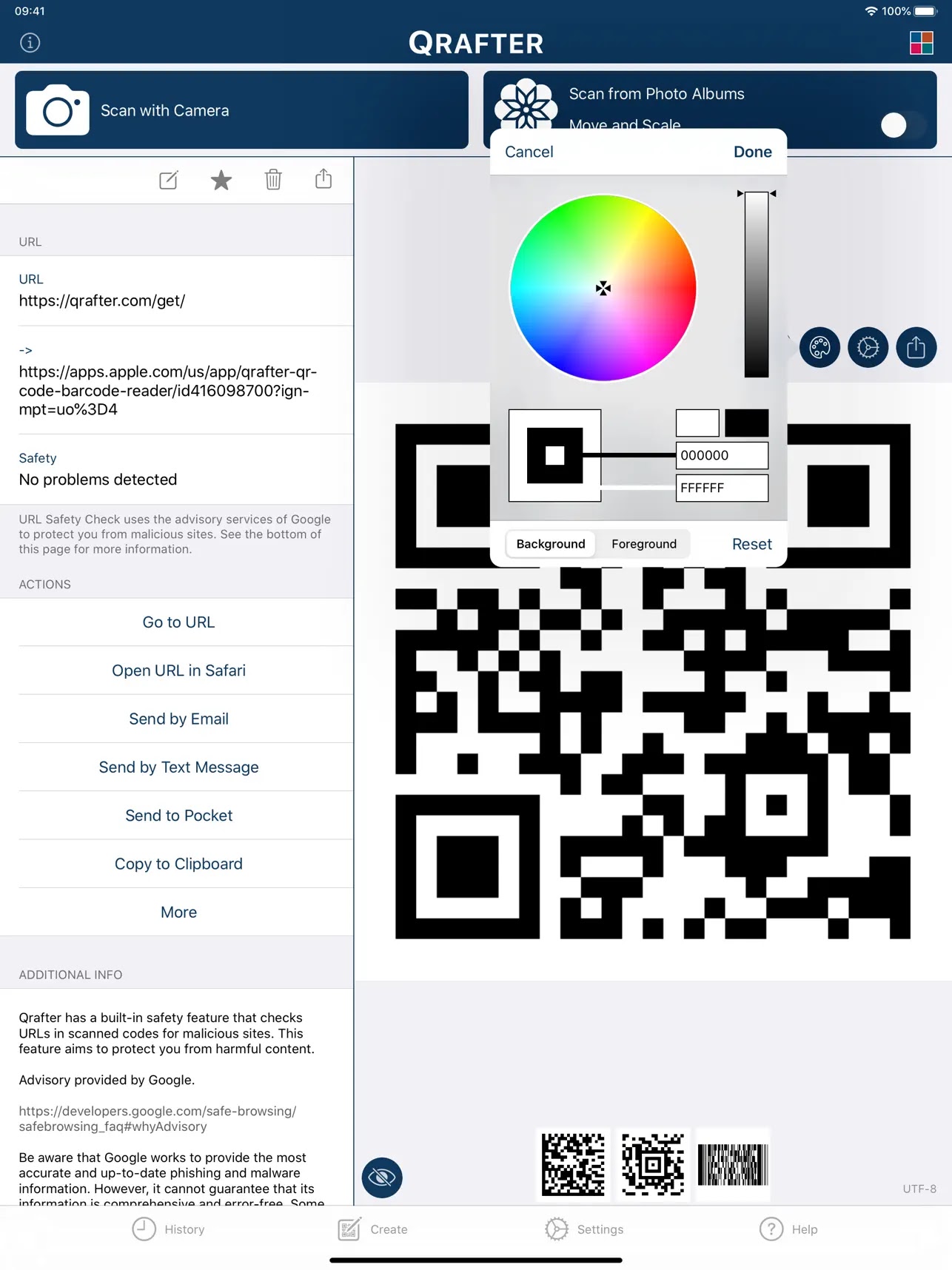Viewport: 952px width, 1270px height.
Task: Choose Send by Text Message
Action: coord(178,767)
